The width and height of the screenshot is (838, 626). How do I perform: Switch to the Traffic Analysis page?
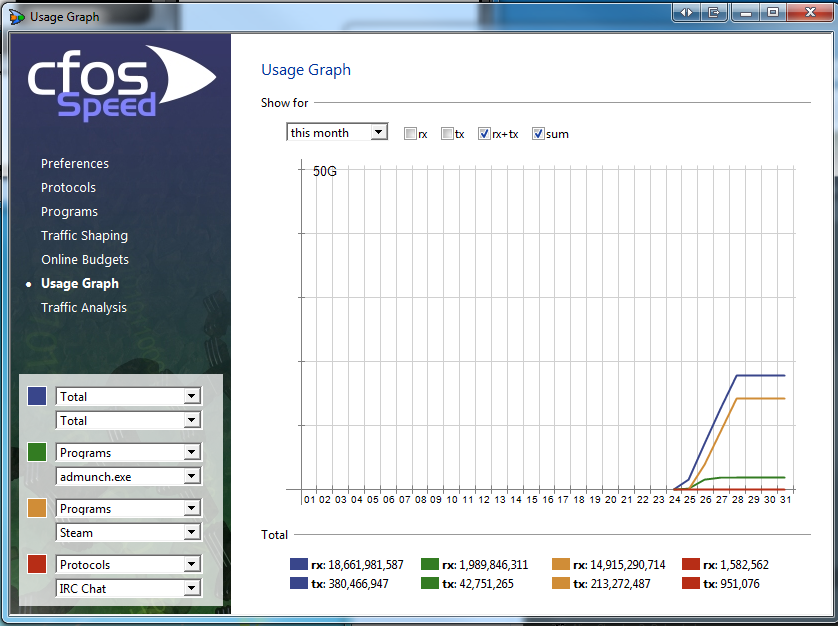pyautogui.click(x=84, y=308)
